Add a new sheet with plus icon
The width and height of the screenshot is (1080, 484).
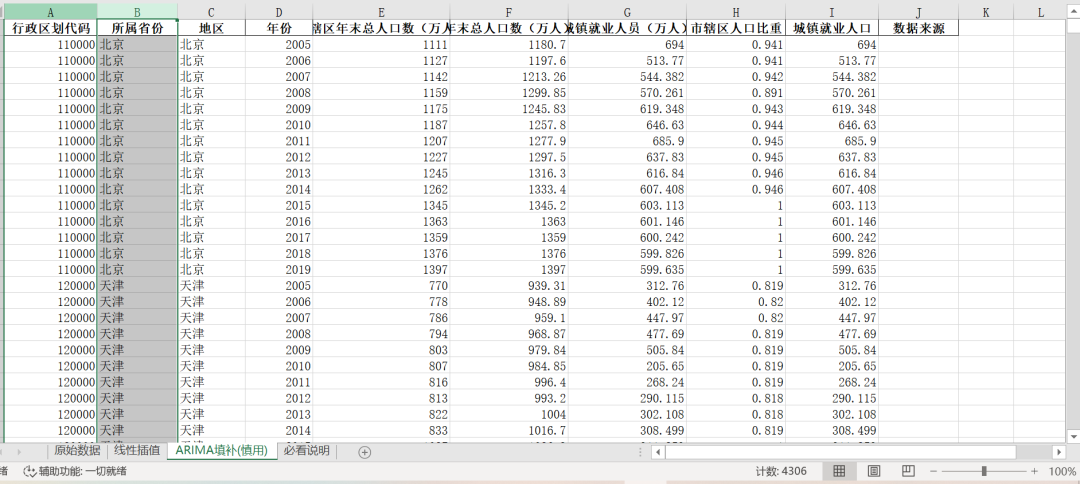365,452
